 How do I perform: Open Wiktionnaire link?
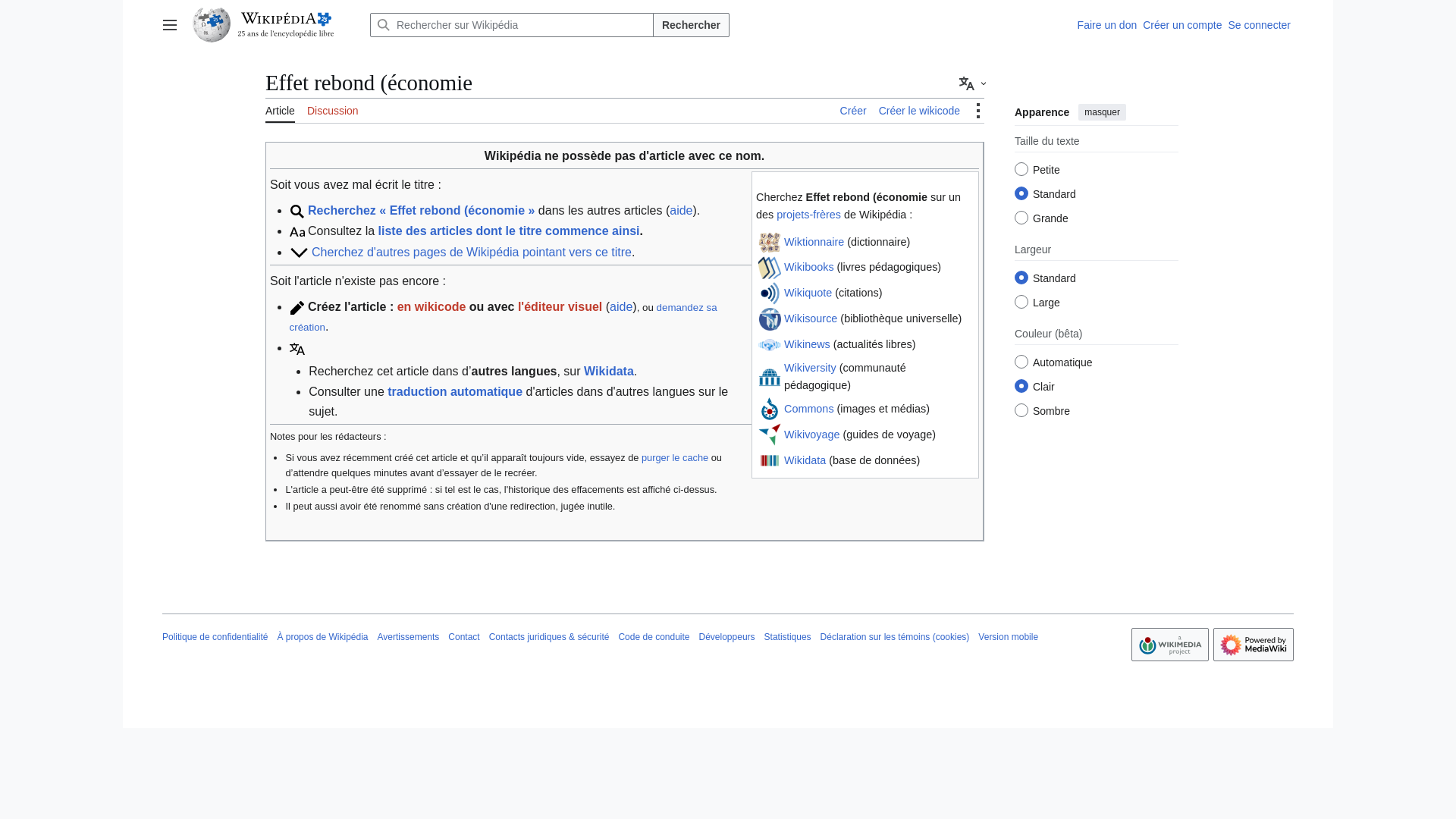[814, 242]
